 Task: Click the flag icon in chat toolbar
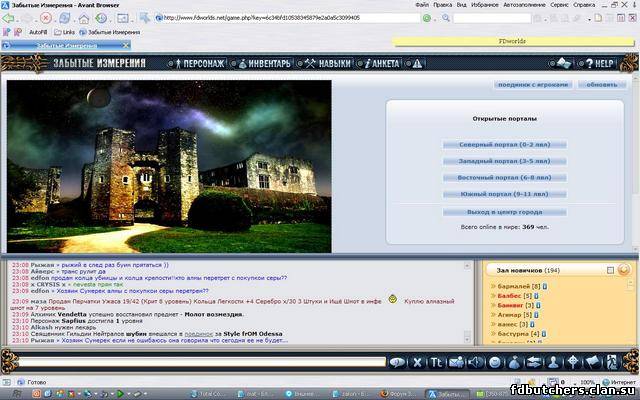point(592,362)
